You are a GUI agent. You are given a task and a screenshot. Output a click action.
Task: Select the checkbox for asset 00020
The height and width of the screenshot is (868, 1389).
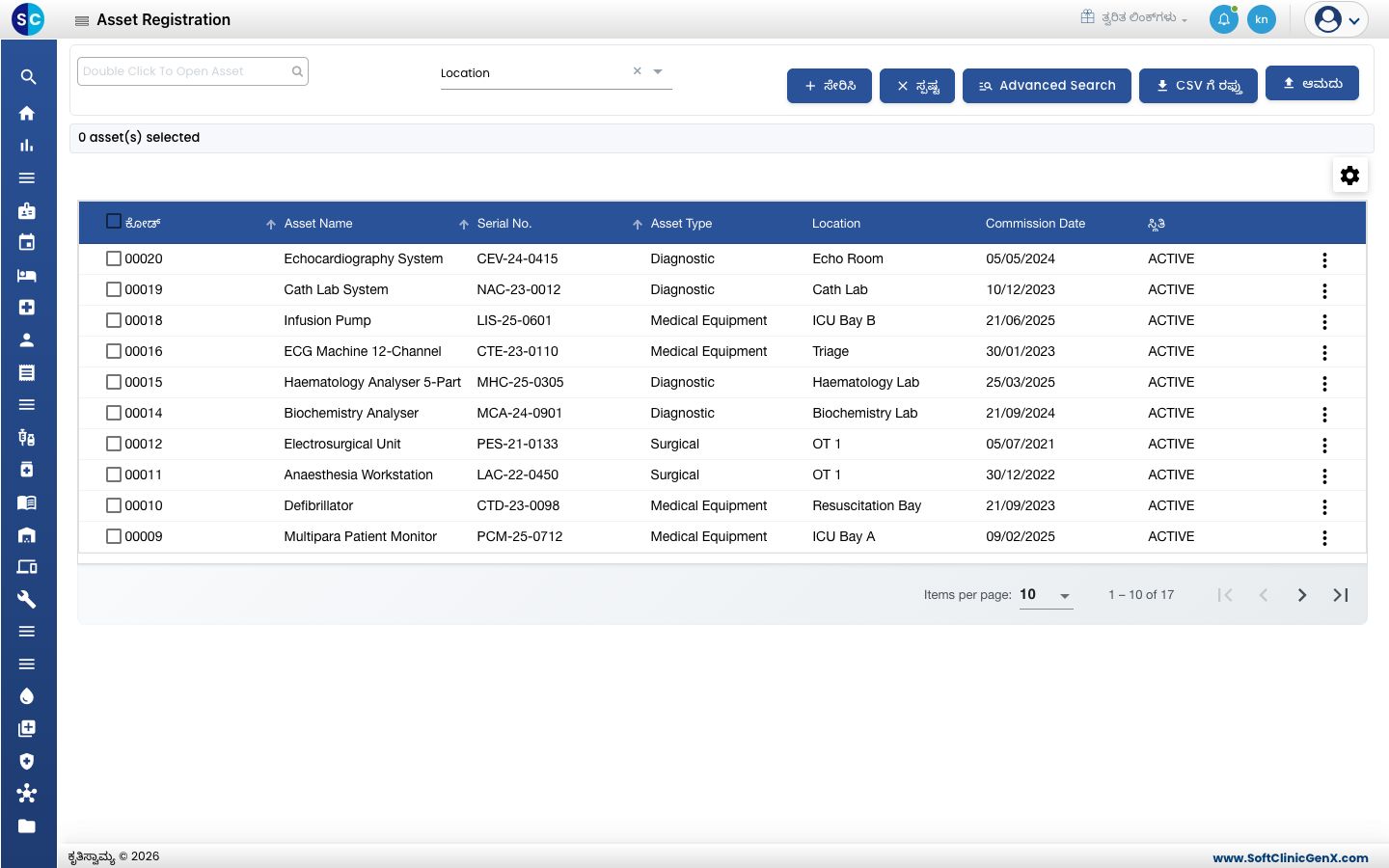pos(114,258)
